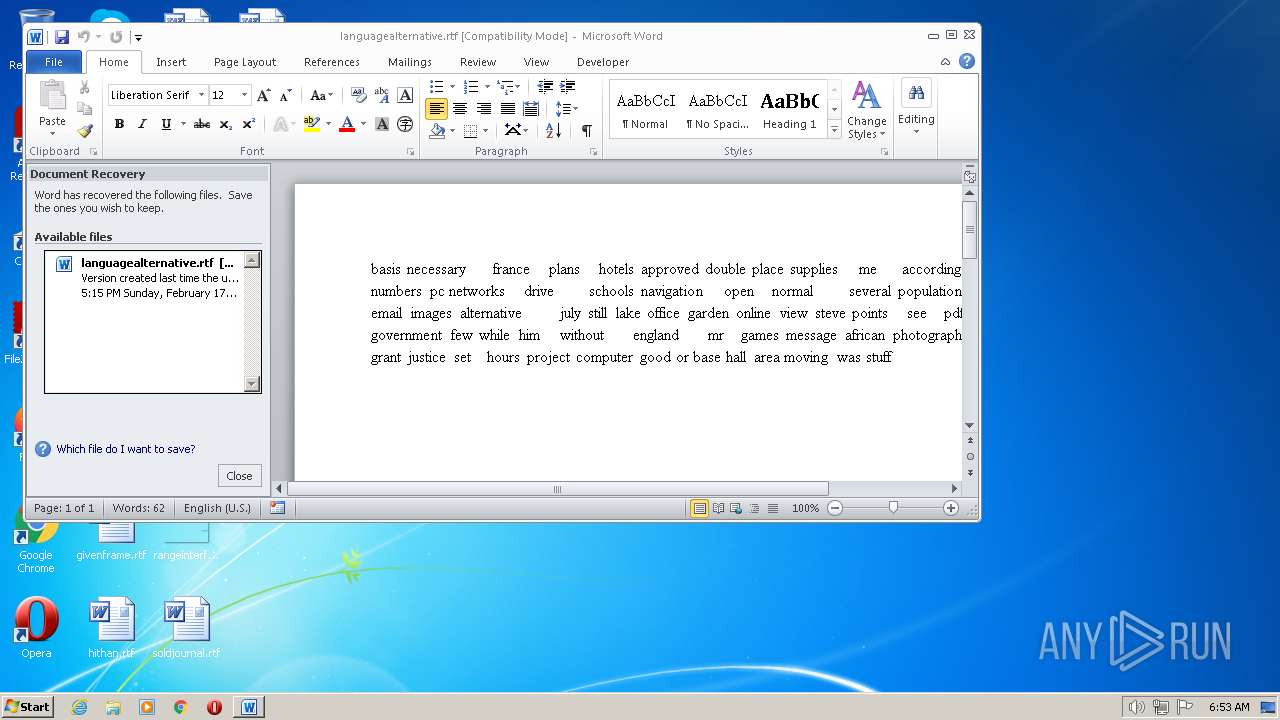Click Print Layout view button
This screenshot has width=1280, height=720.
(x=700, y=508)
